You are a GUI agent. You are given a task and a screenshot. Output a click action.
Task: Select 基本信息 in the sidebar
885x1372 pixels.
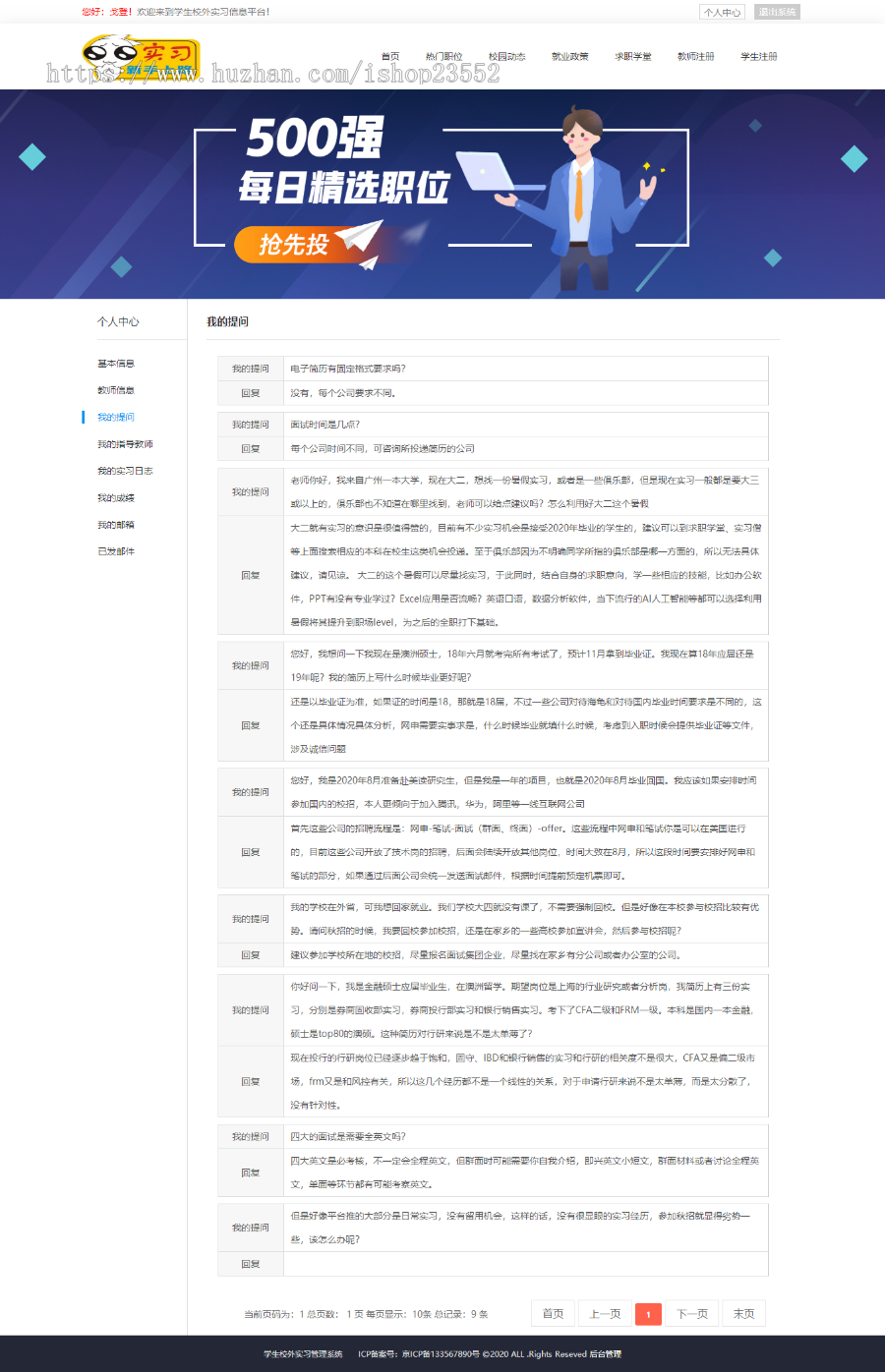point(116,364)
